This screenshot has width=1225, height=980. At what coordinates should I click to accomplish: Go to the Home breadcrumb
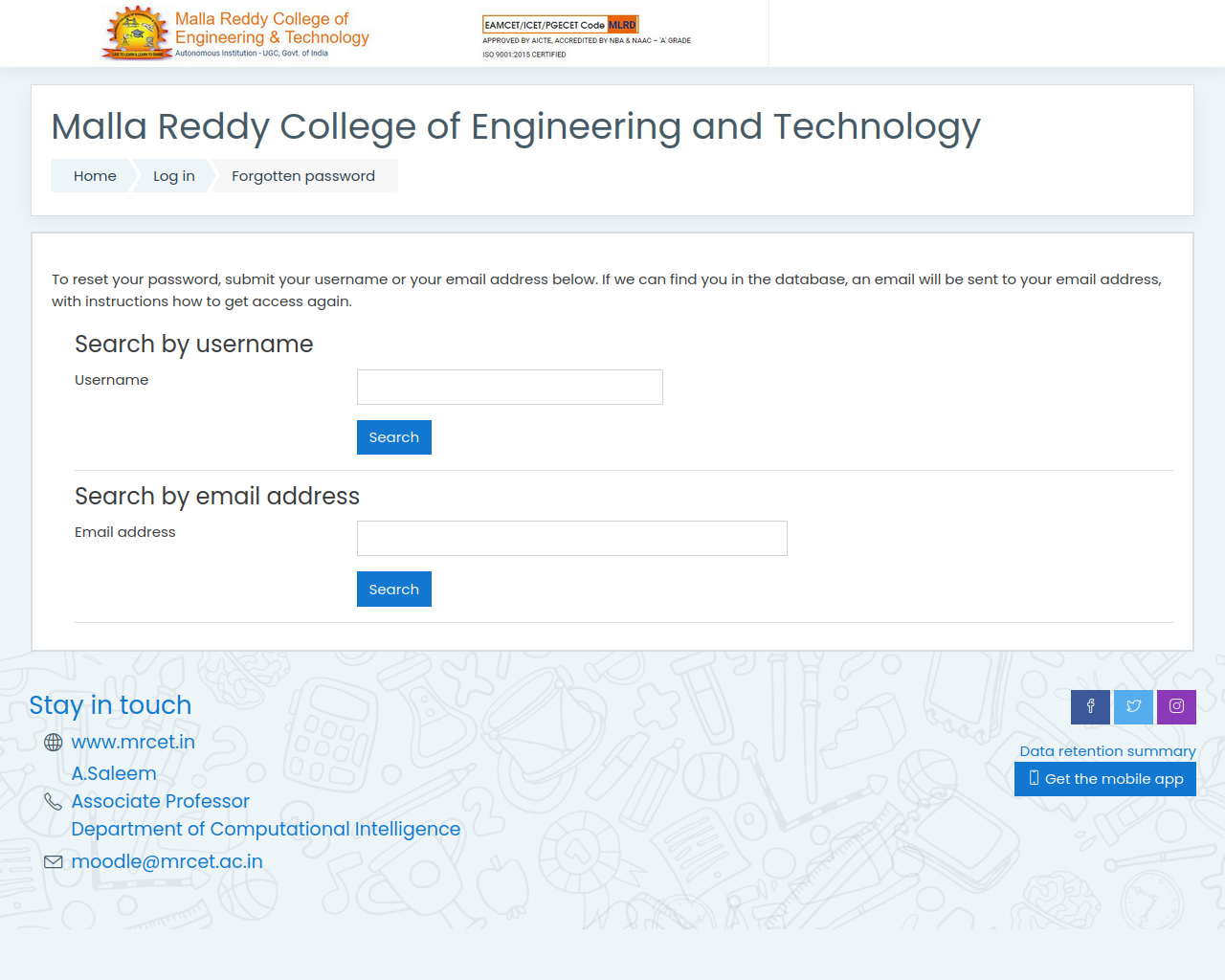point(95,176)
